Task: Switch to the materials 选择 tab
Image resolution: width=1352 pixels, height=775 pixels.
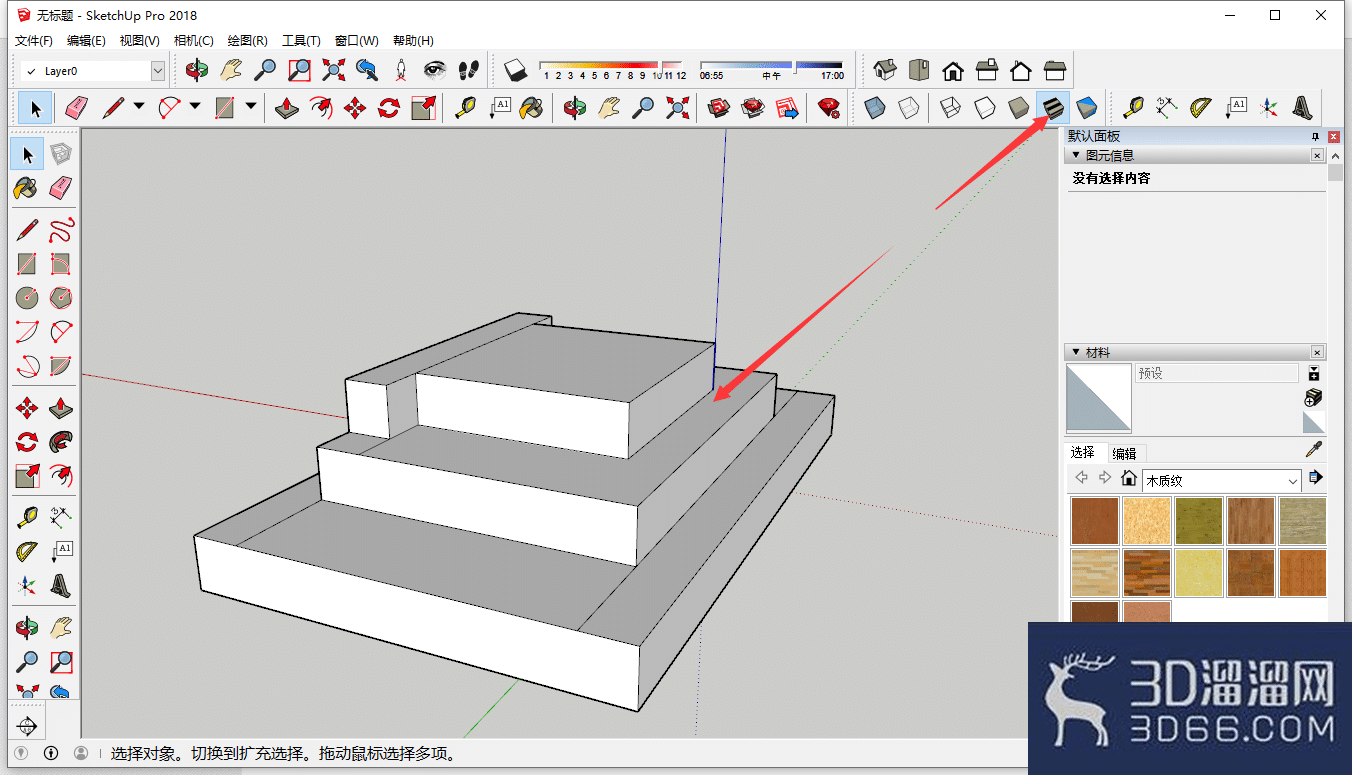Action: pos(1083,452)
